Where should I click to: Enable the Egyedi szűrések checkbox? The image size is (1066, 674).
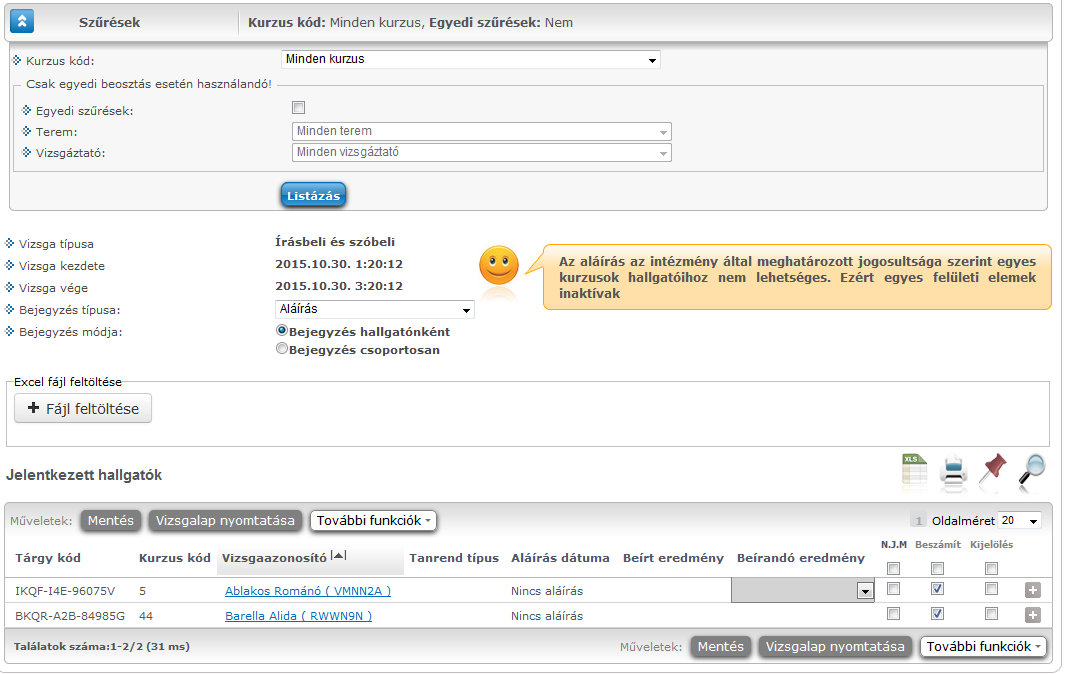[x=298, y=107]
